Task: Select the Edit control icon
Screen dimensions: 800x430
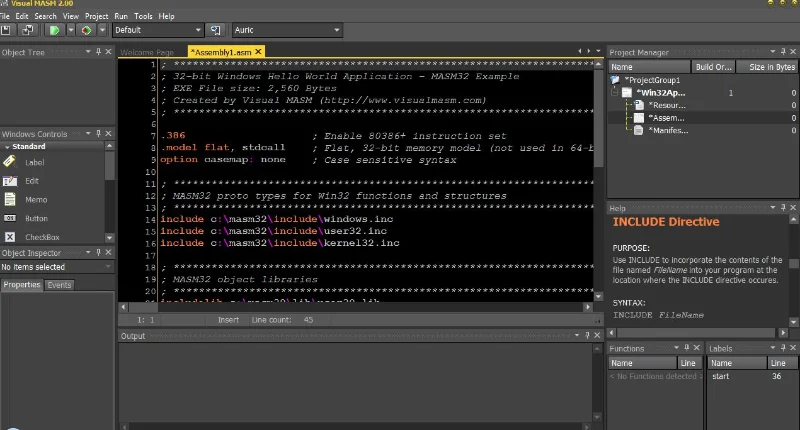Action: (10, 181)
